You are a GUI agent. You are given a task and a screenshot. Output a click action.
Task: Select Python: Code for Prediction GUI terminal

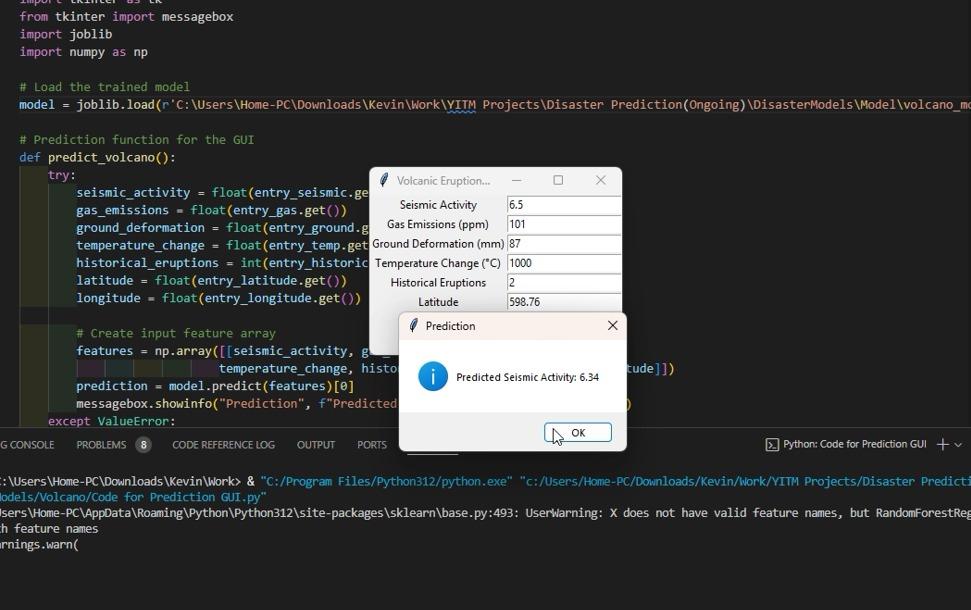coord(855,444)
